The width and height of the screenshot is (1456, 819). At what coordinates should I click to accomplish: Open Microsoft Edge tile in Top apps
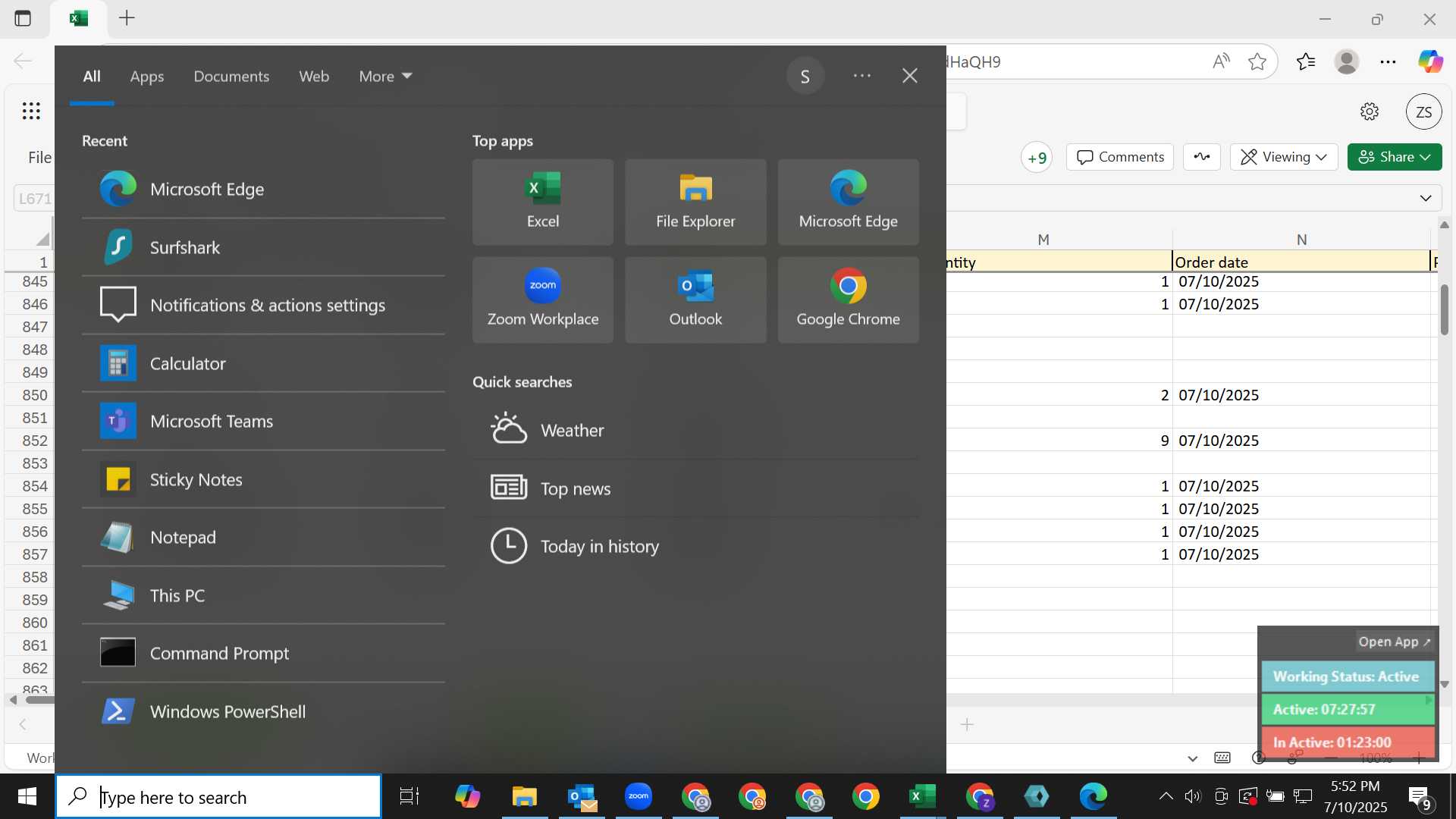[848, 202]
